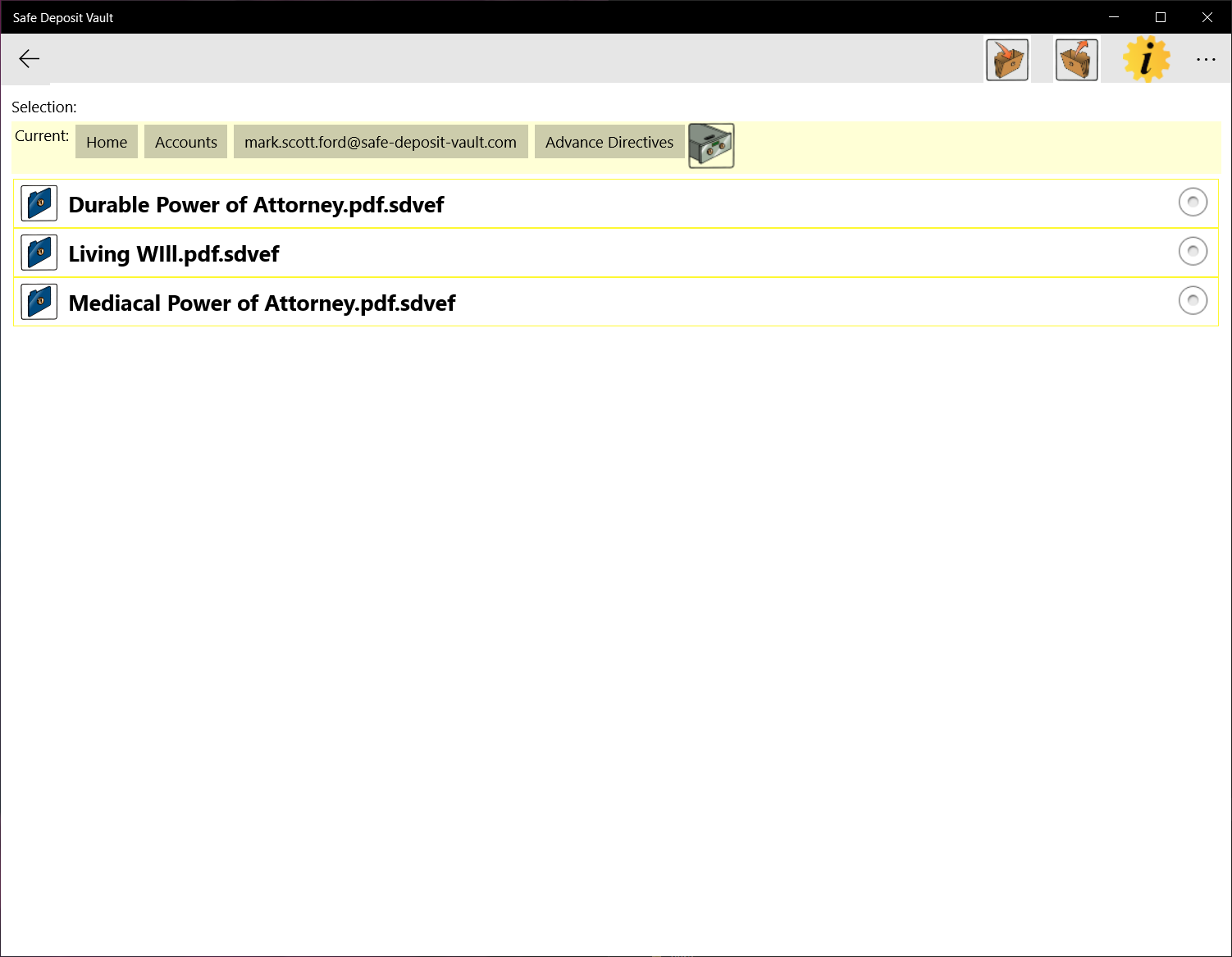Click file icon beside Living WIll.pdf.sdvef
This screenshot has width=1232, height=957.
tap(39, 253)
